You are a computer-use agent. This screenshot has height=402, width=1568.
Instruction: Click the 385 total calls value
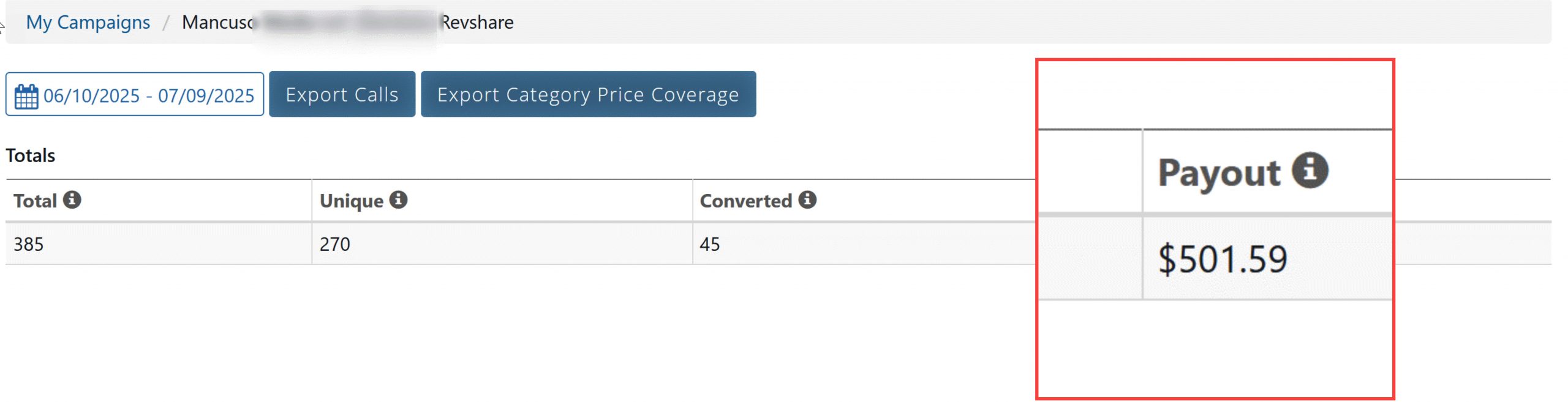29,244
